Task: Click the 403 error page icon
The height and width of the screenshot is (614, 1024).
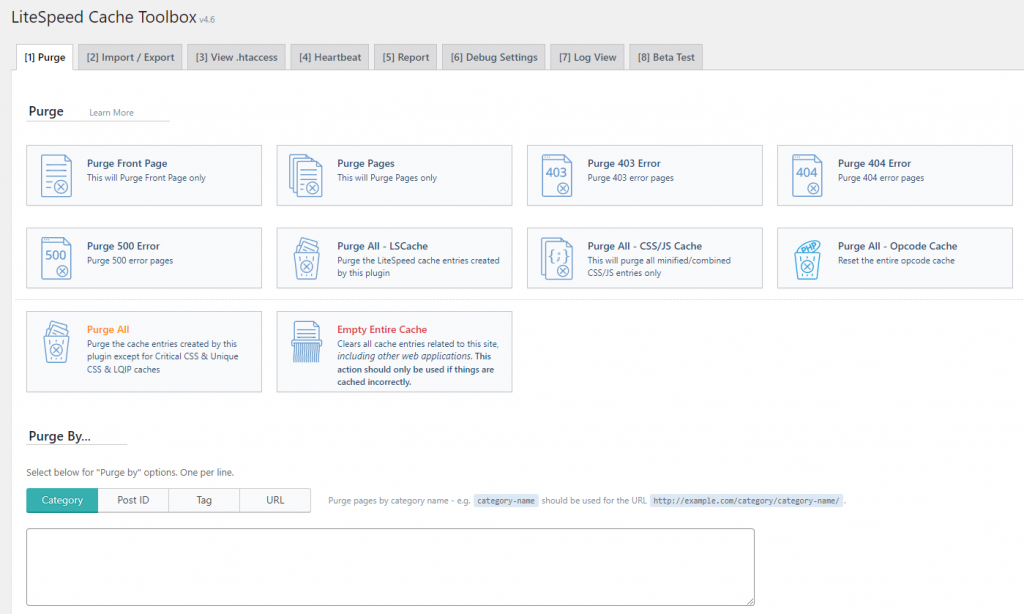Action: pyautogui.click(x=556, y=176)
